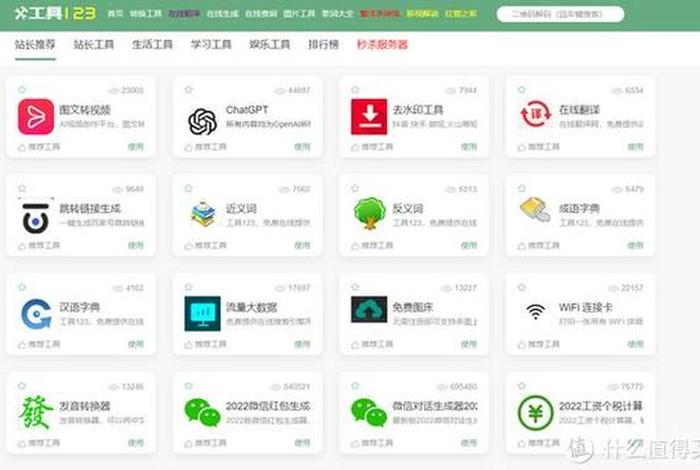Click the 工具123 site logo
This screenshot has height=470, width=700.
[x=55, y=13]
